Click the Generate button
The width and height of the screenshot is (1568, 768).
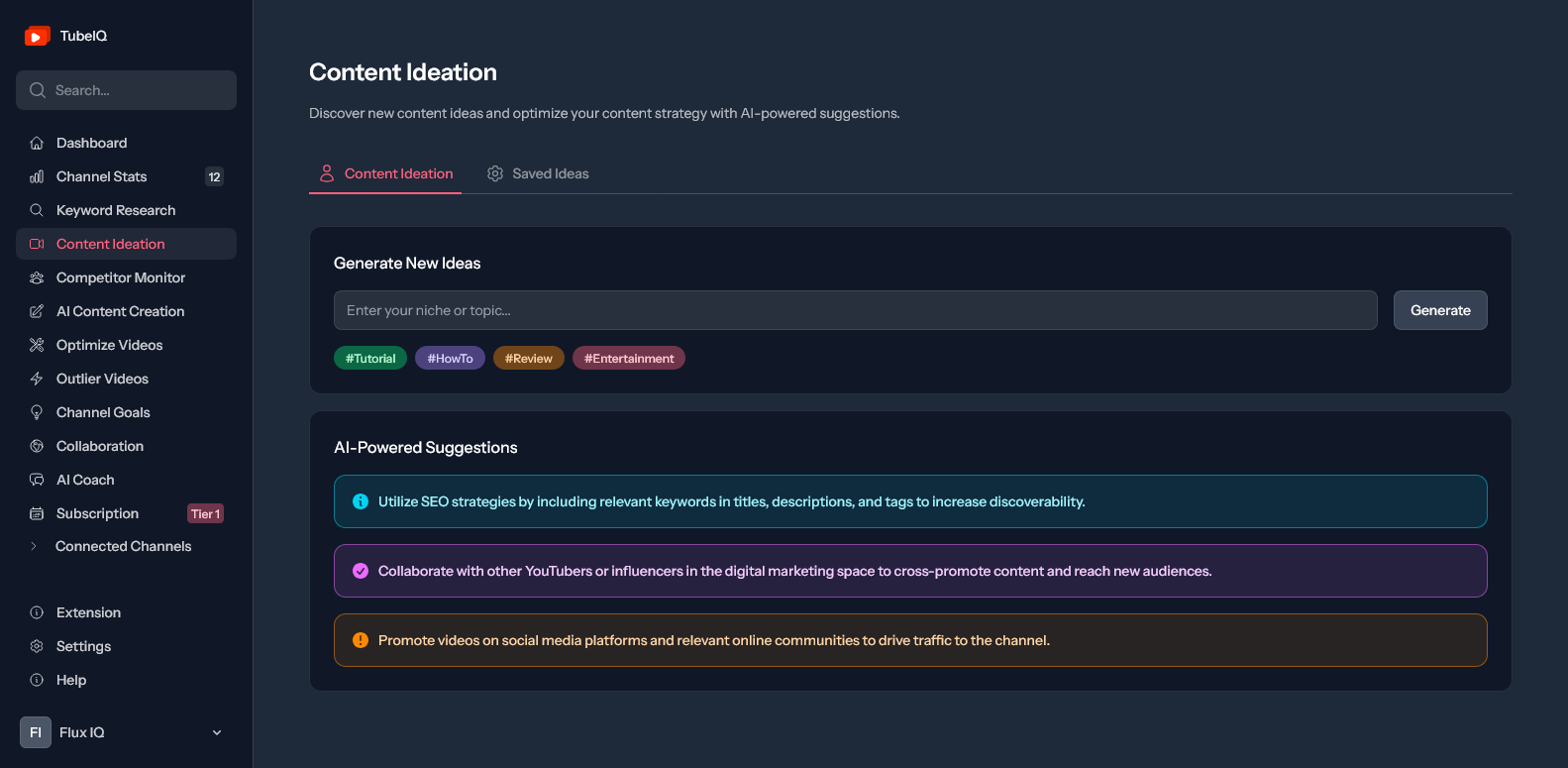1440,310
